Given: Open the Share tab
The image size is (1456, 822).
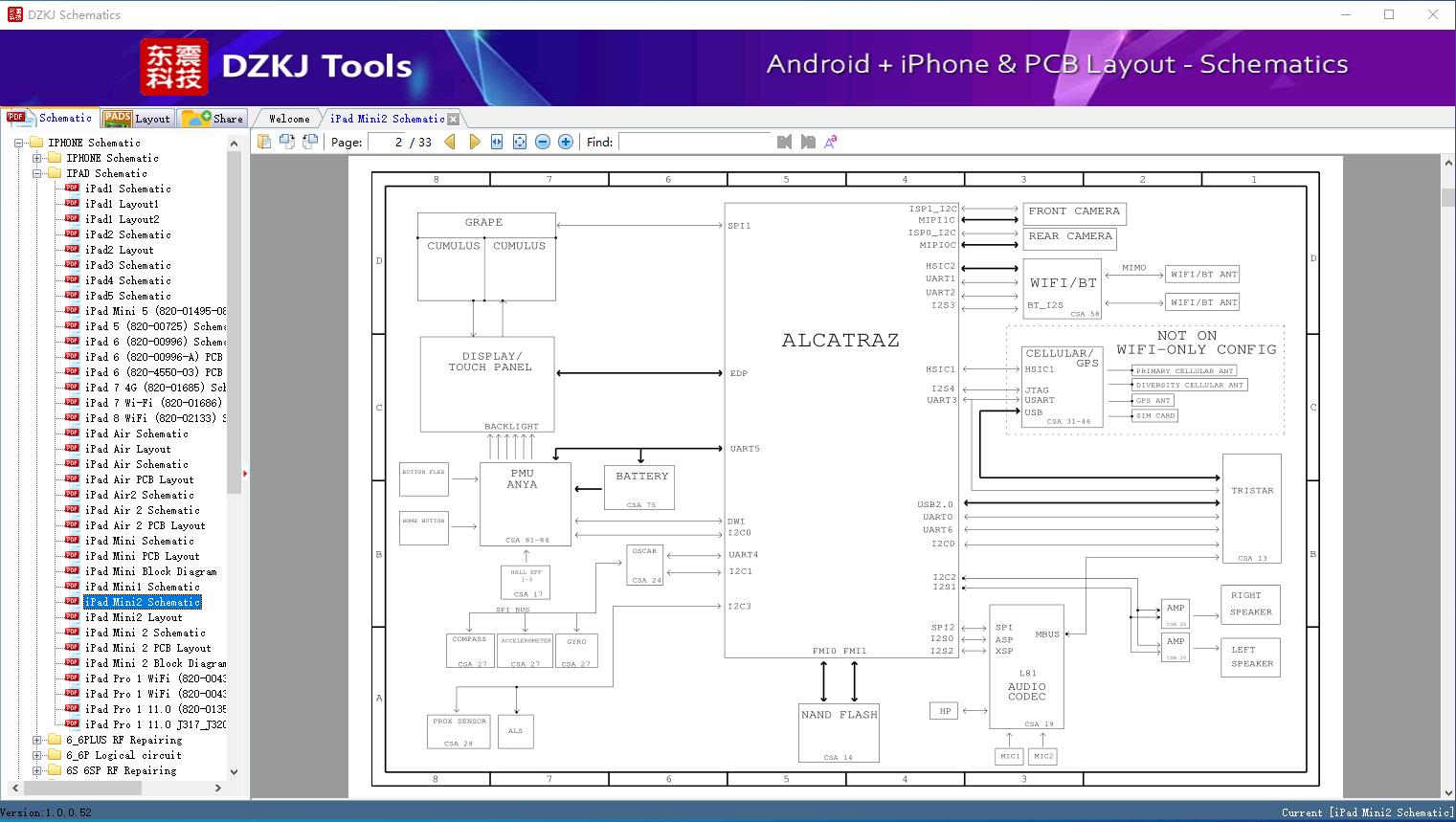Looking at the screenshot, I should (213, 119).
